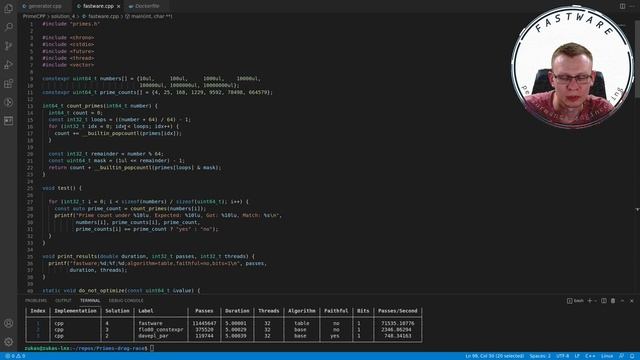The image size is (640, 360).
Task: Click line 25 void test() declaration
Action: point(62,188)
